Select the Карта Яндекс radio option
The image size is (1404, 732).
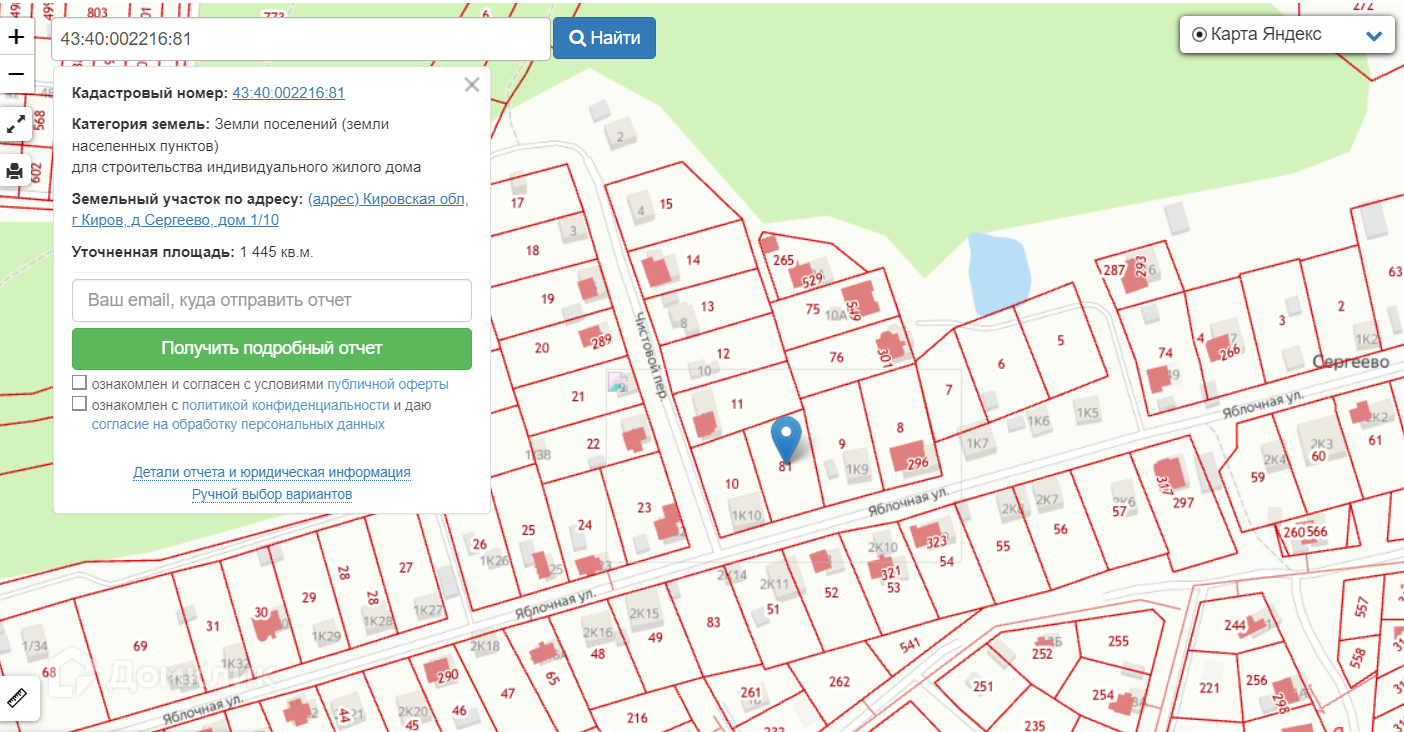click(1199, 35)
